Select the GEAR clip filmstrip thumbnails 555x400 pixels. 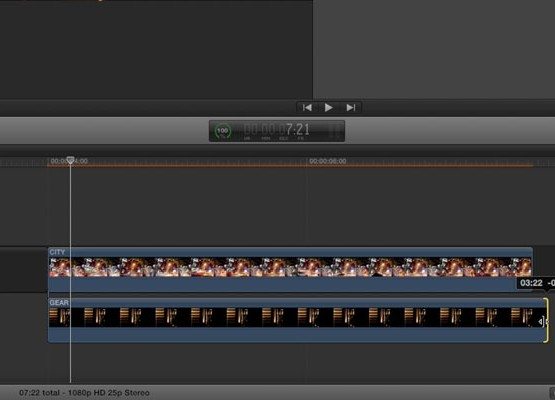click(297, 317)
